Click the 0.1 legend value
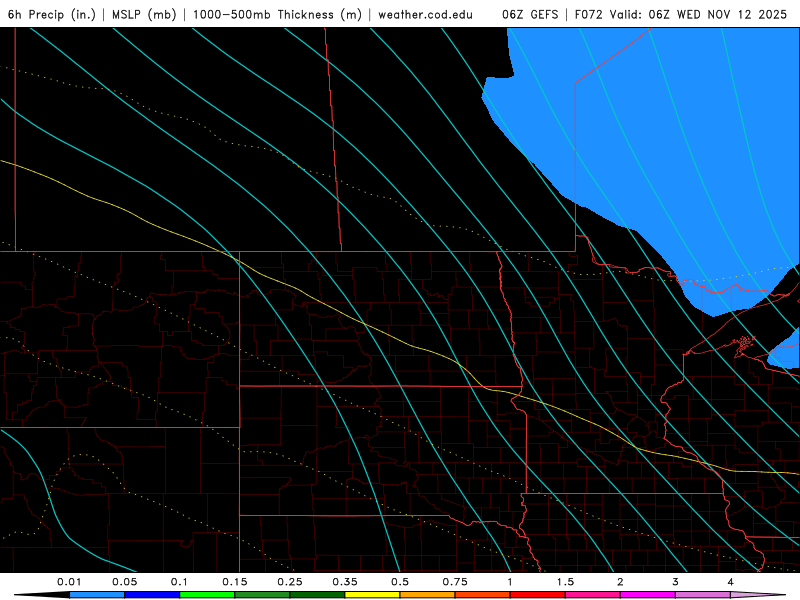 click(x=180, y=582)
